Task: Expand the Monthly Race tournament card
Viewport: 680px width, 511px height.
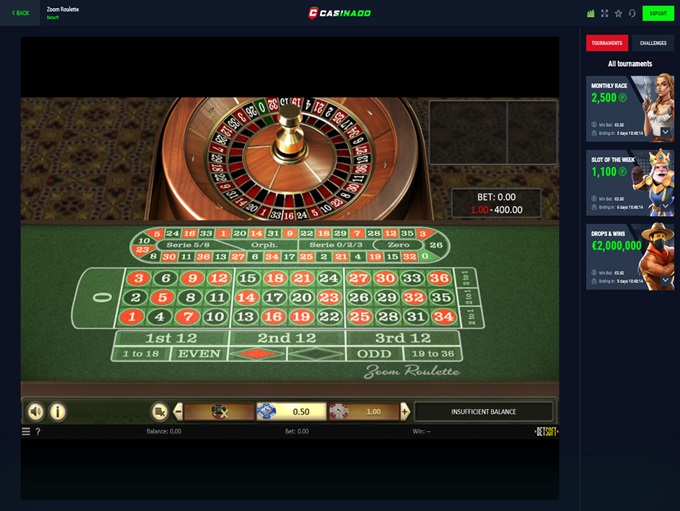Action: click(665, 132)
